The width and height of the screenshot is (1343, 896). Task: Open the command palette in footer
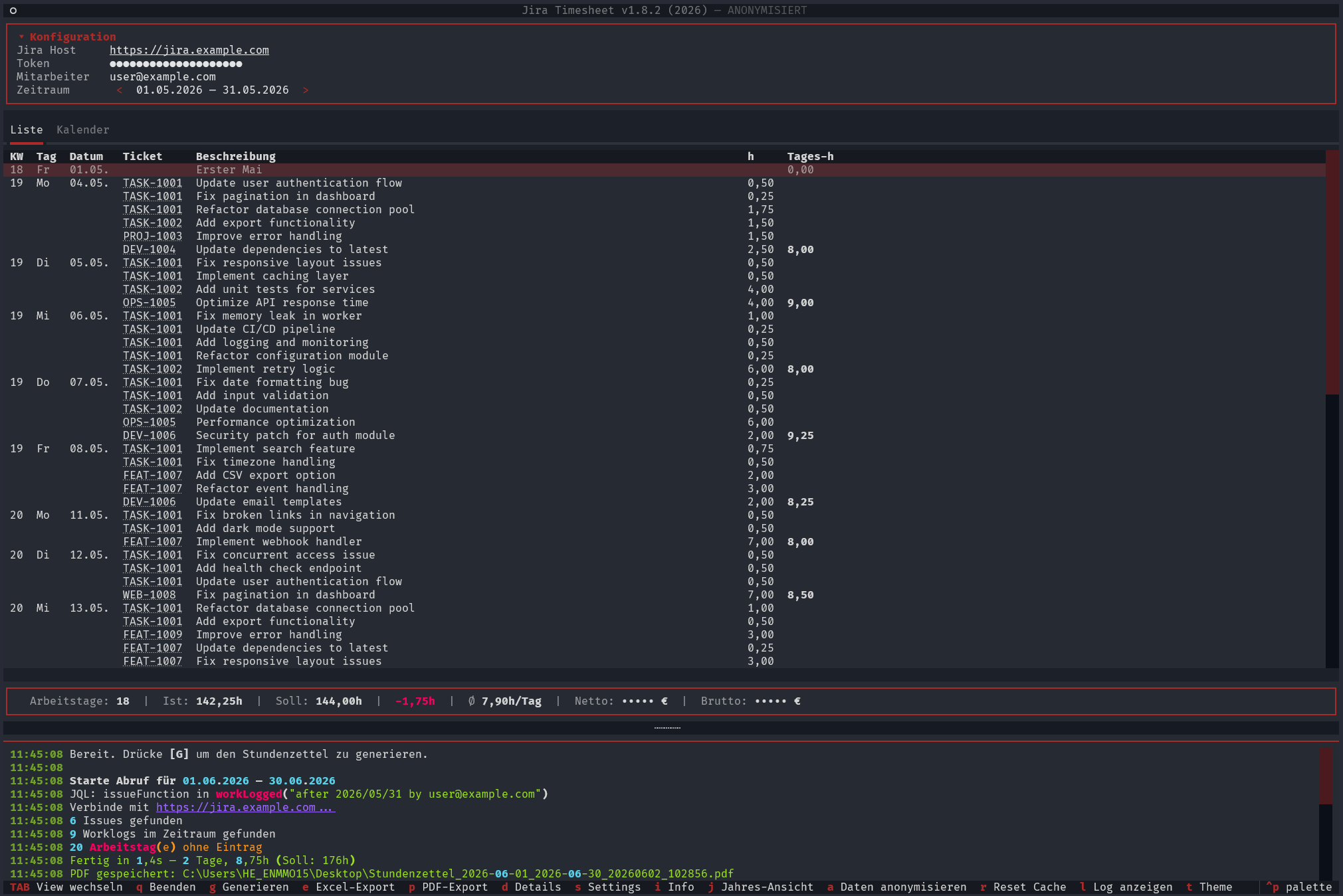[x=1299, y=887]
